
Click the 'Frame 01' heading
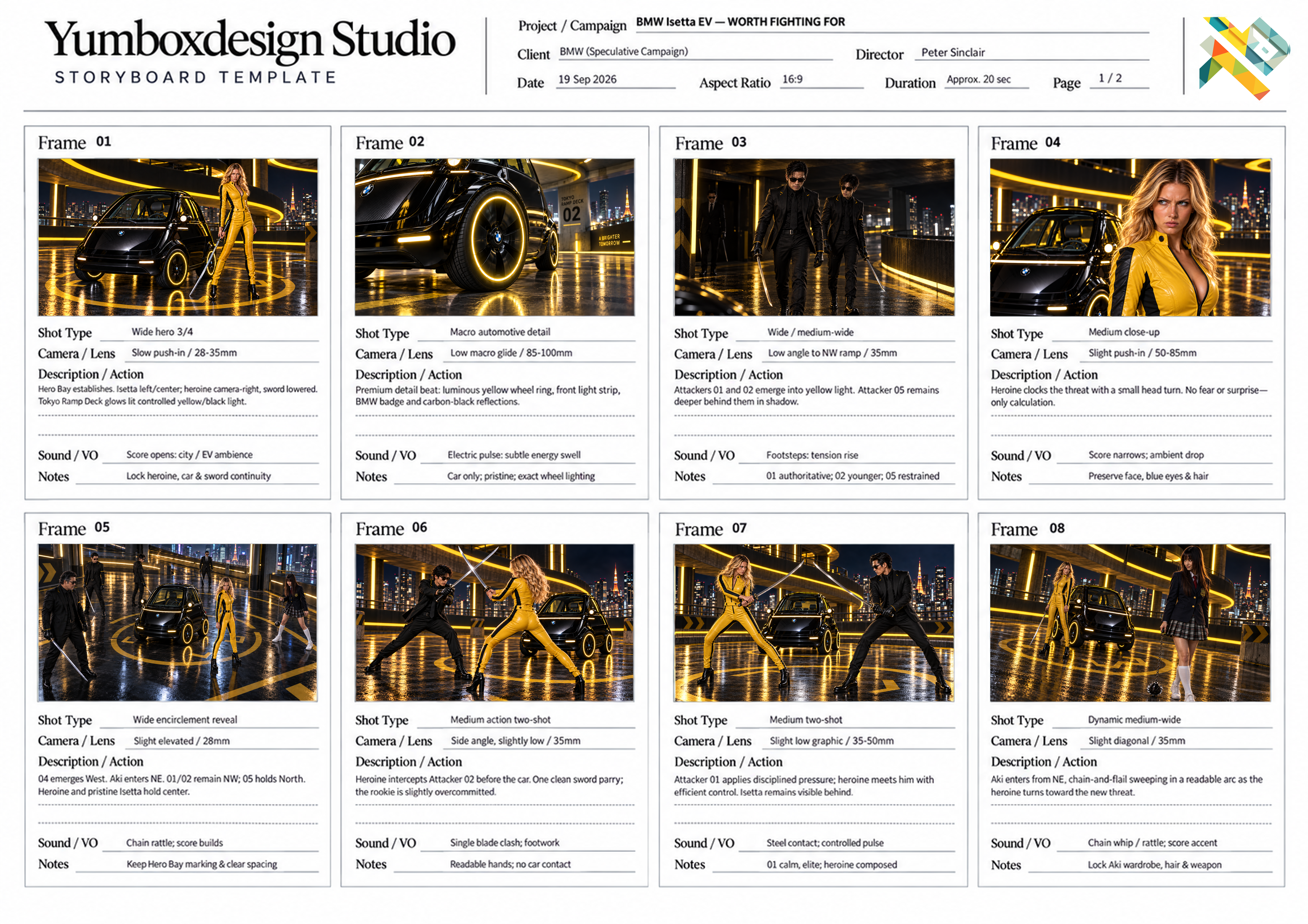pos(74,142)
